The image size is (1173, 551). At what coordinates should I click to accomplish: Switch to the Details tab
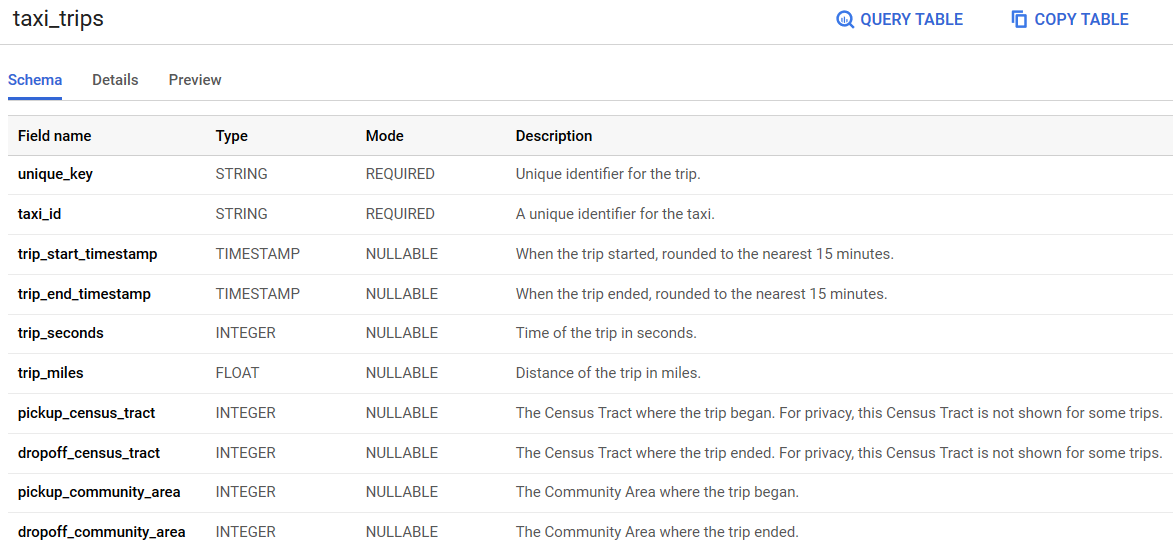click(x=115, y=80)
